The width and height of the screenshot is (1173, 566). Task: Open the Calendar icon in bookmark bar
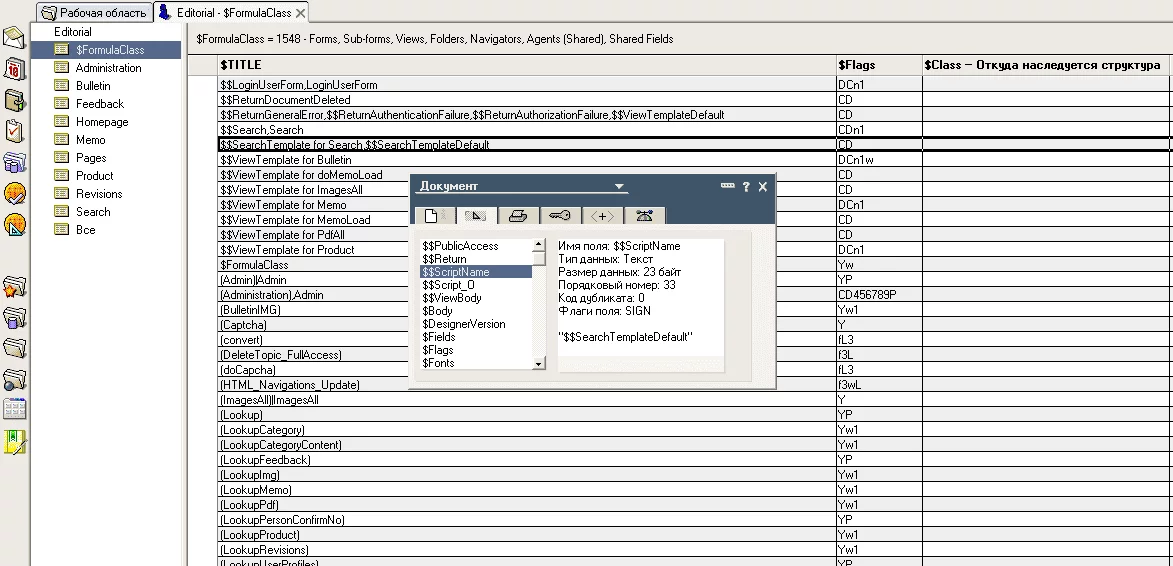[14, 69]
